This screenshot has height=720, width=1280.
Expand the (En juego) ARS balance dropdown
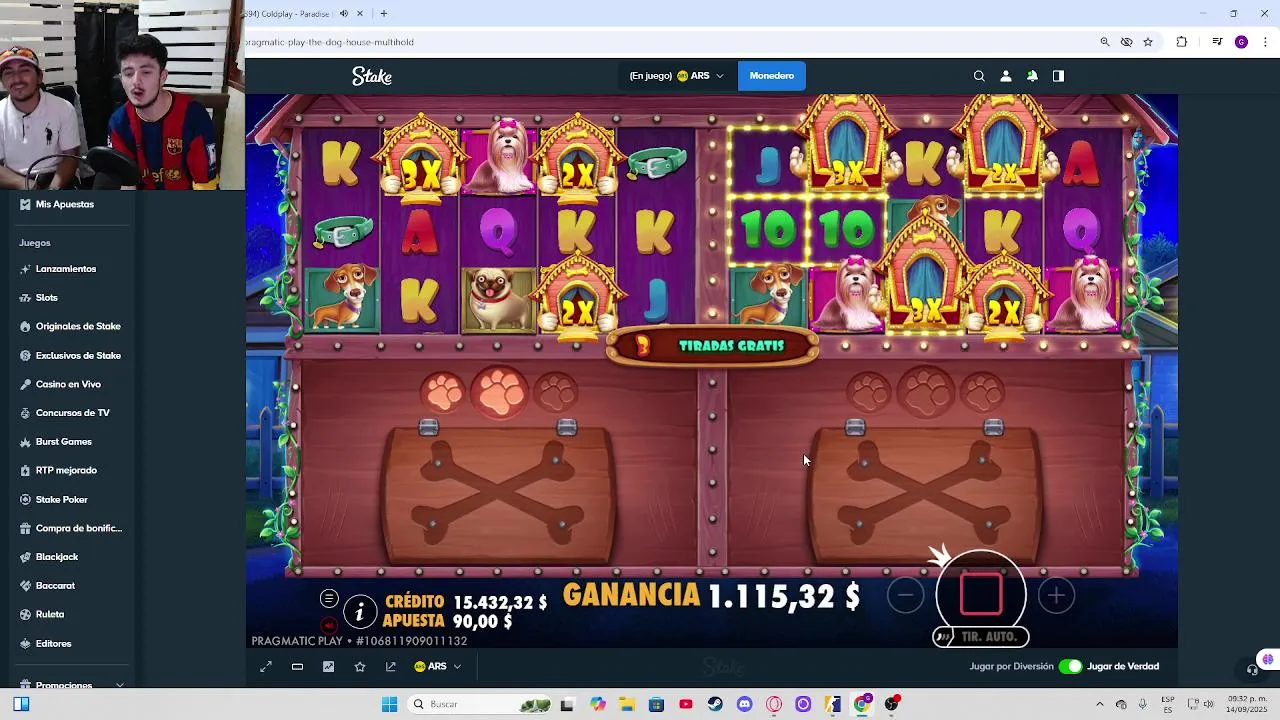coord(676,76)
